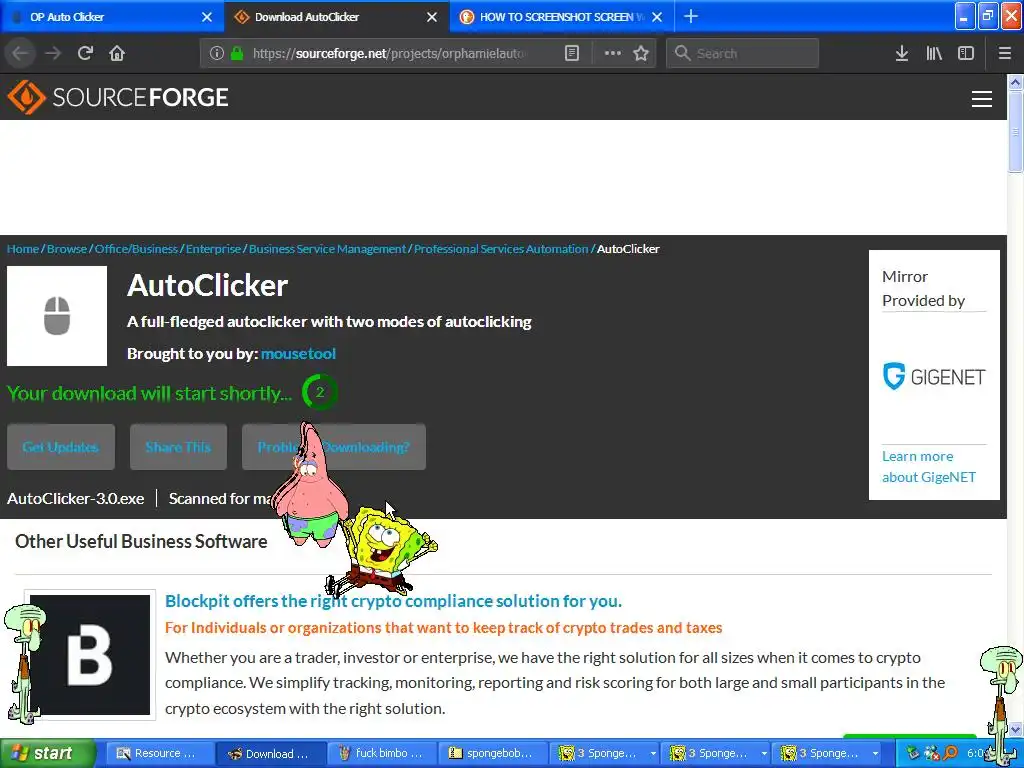Click the Share This button
Image resolution: width=1024 pixels, height=768 pixels.
(x=178, y=447)
